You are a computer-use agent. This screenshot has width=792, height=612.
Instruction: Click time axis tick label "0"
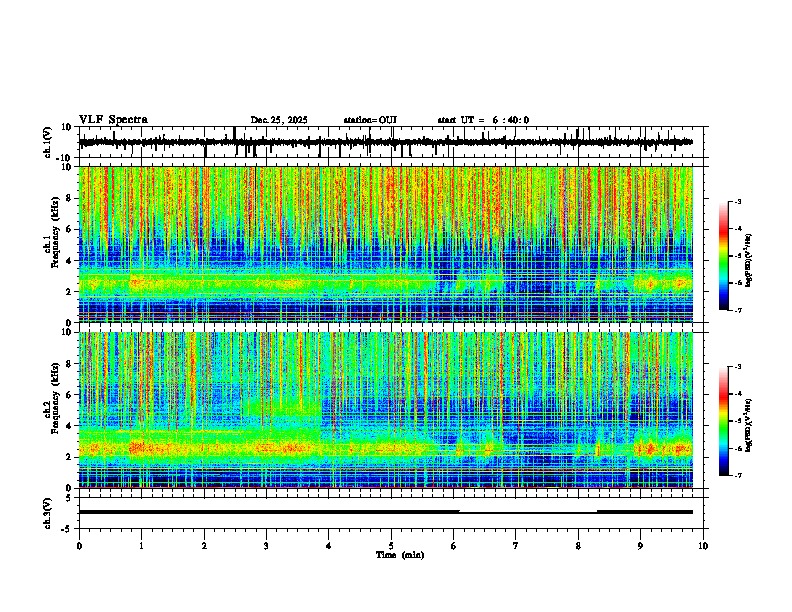[79, 546]
